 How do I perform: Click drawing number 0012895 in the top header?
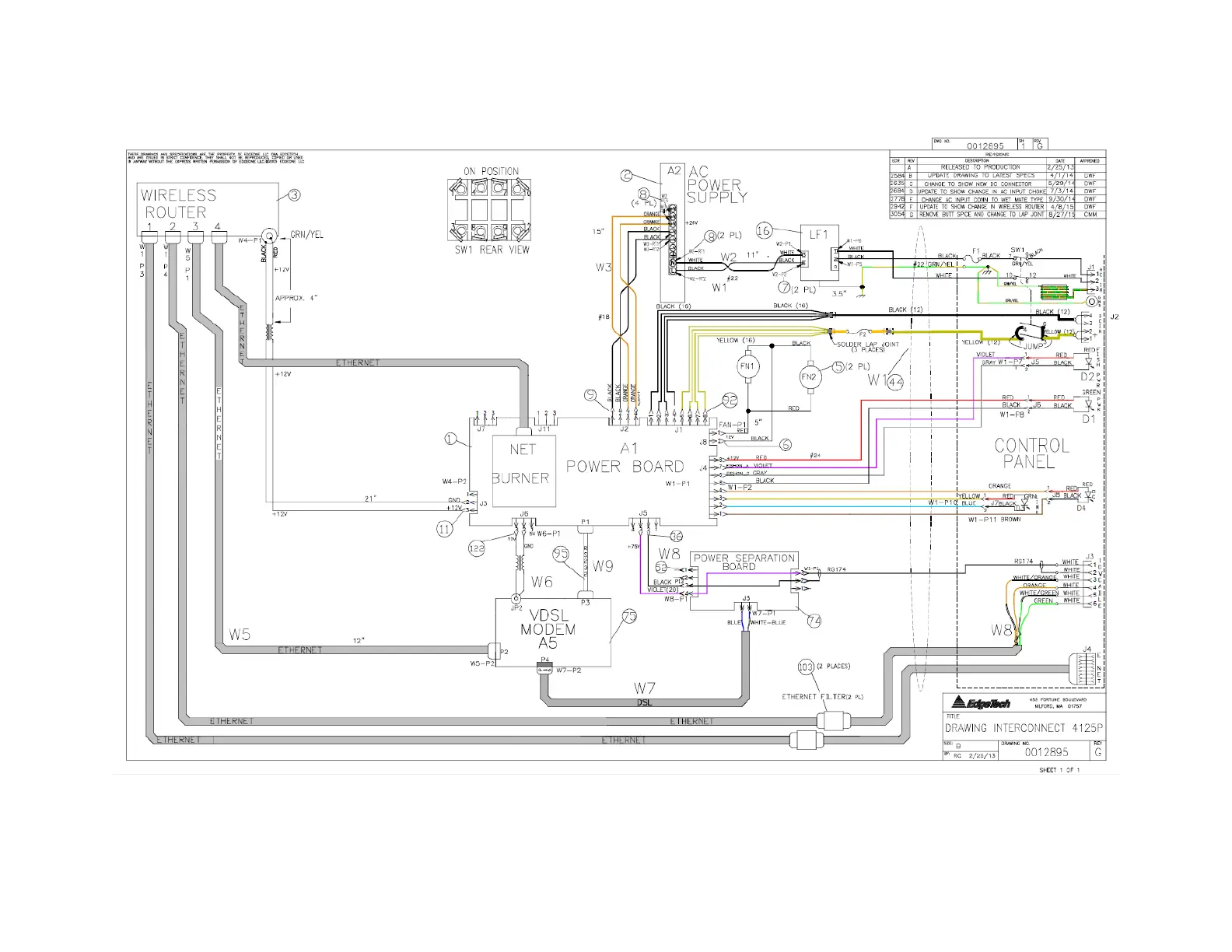(985, 145)
